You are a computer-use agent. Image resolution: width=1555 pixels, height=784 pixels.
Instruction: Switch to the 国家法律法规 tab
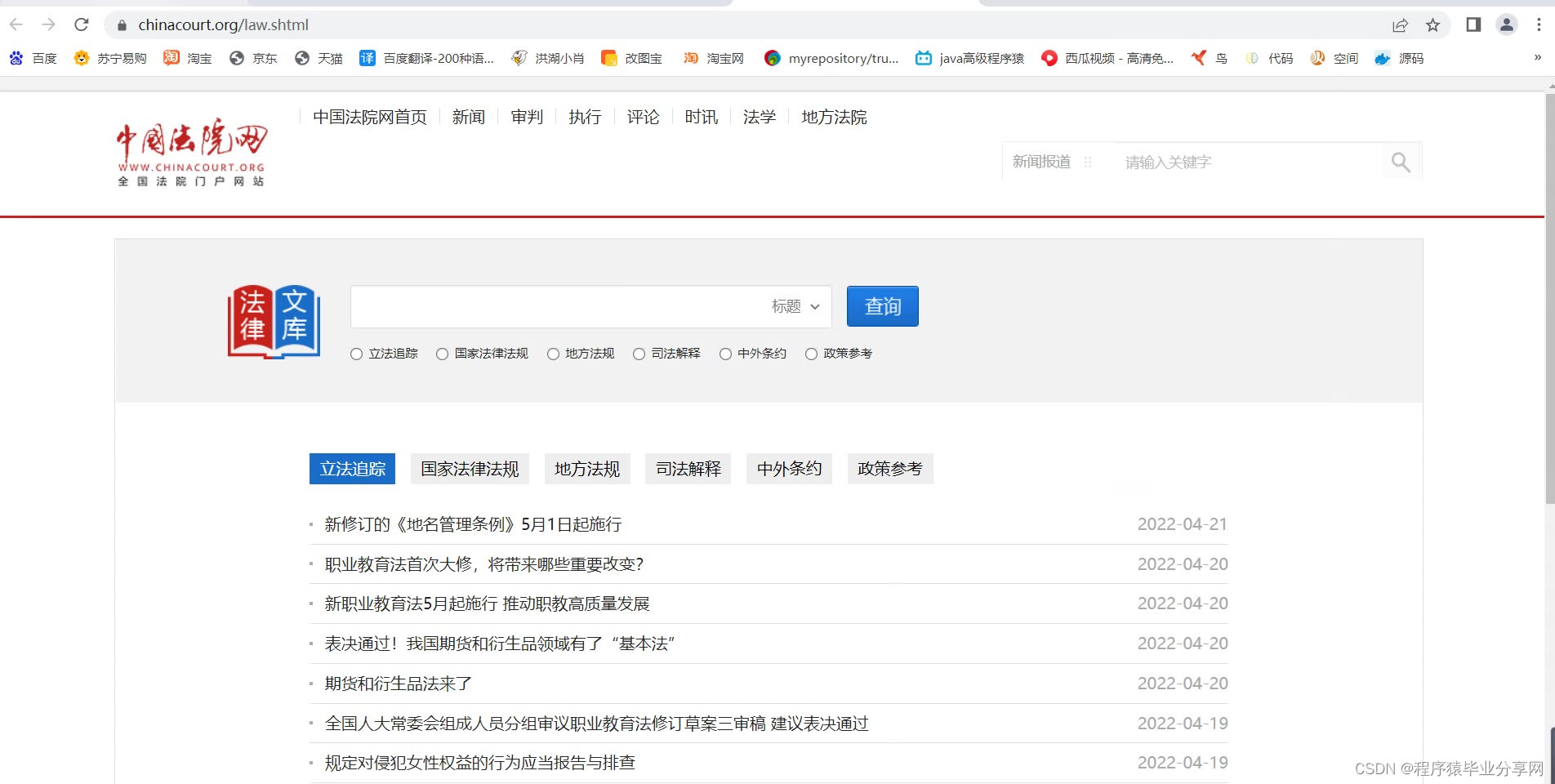470,469
